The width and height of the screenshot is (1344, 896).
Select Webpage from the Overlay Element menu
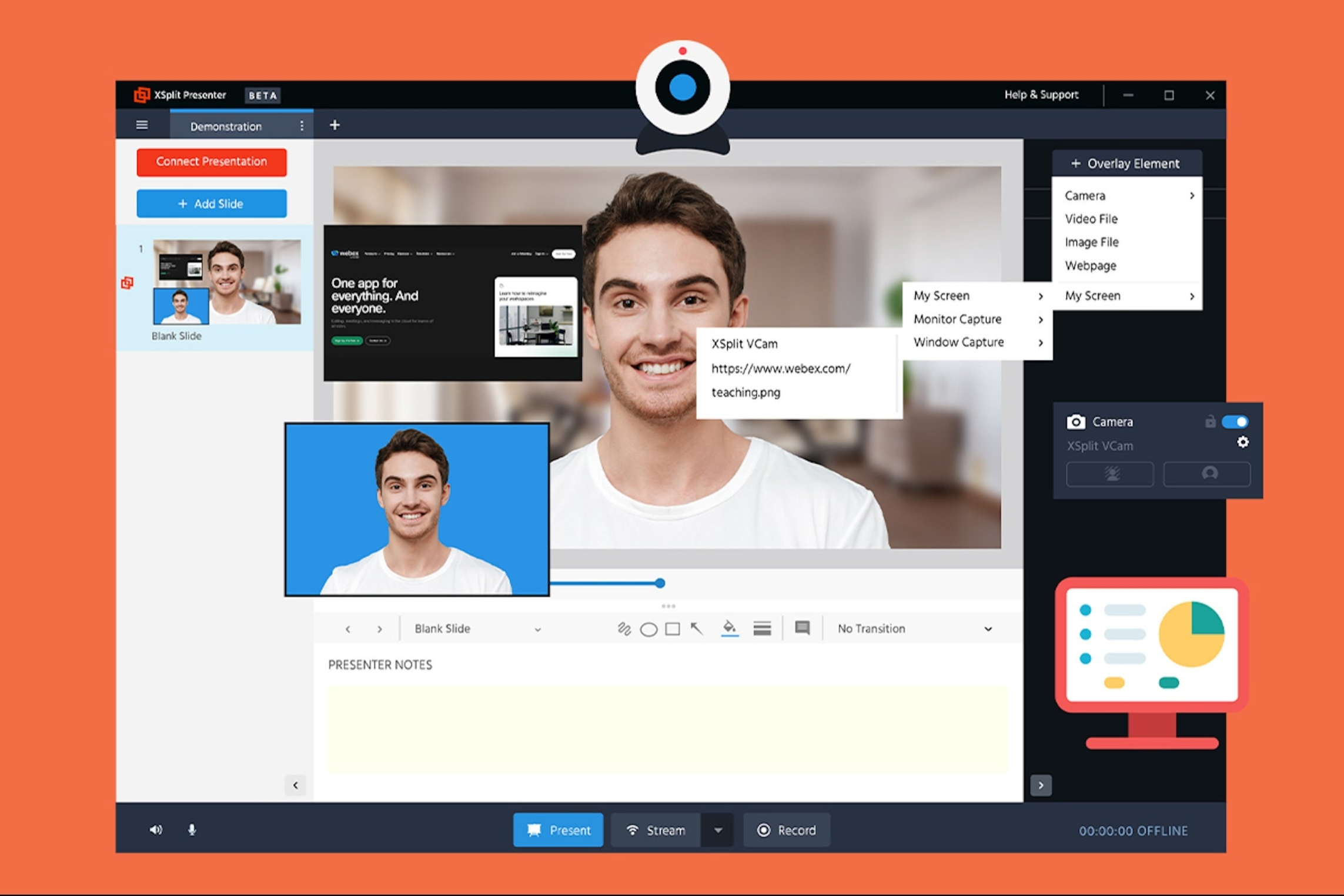(x=1090, y=265)
